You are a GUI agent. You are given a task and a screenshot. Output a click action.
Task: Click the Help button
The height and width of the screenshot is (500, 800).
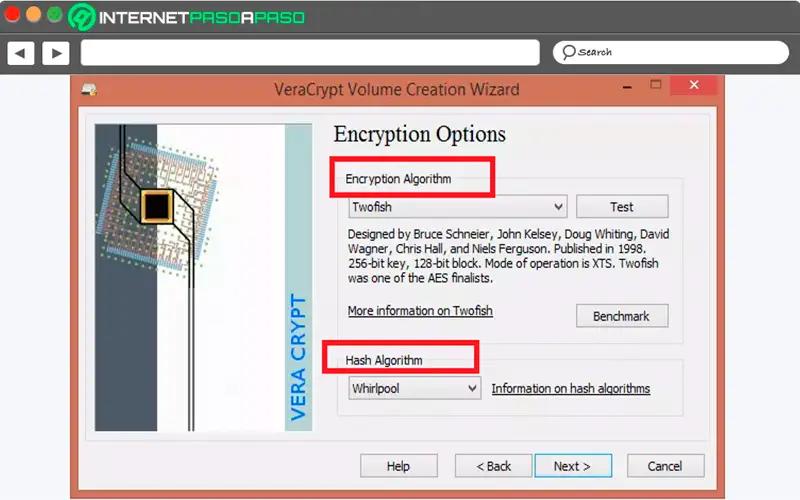(398, 466)
